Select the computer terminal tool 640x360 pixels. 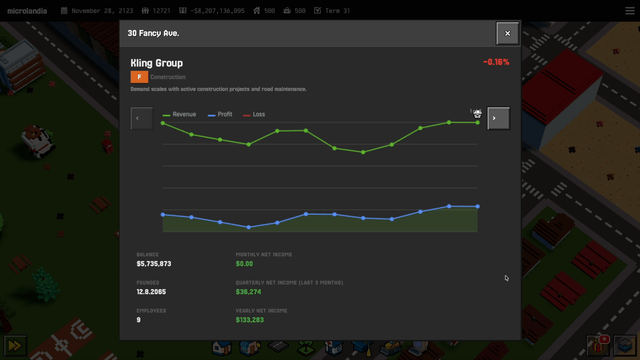click(x=418, y=348)
